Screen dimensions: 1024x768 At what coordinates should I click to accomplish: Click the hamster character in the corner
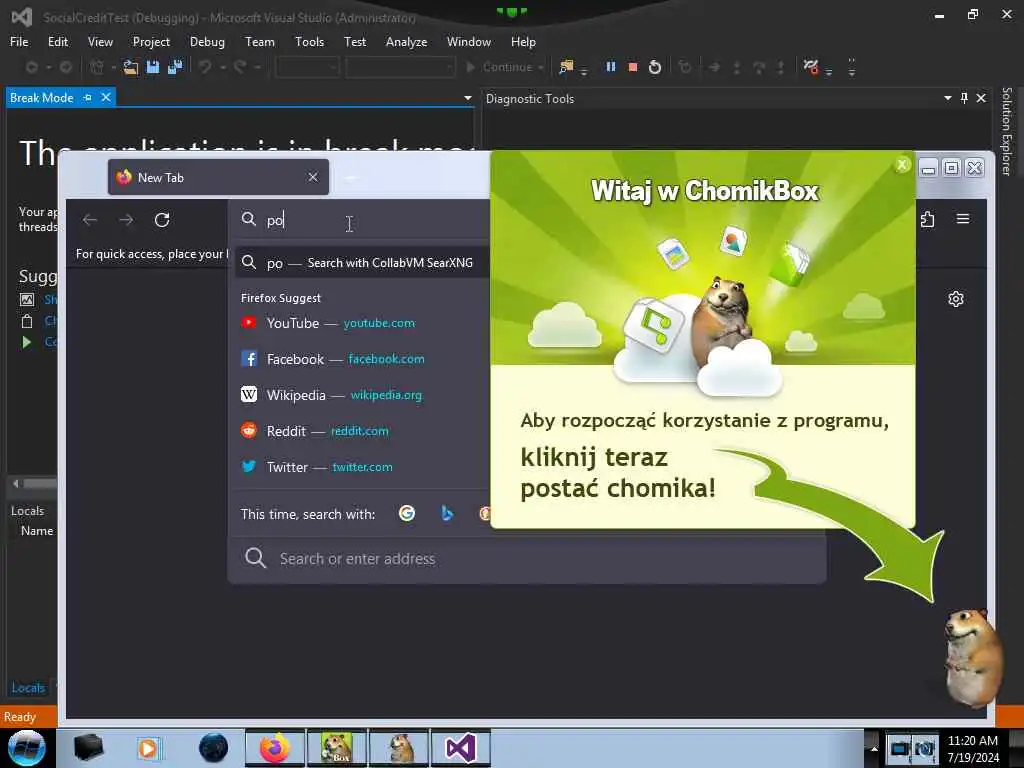coord(972,657)
